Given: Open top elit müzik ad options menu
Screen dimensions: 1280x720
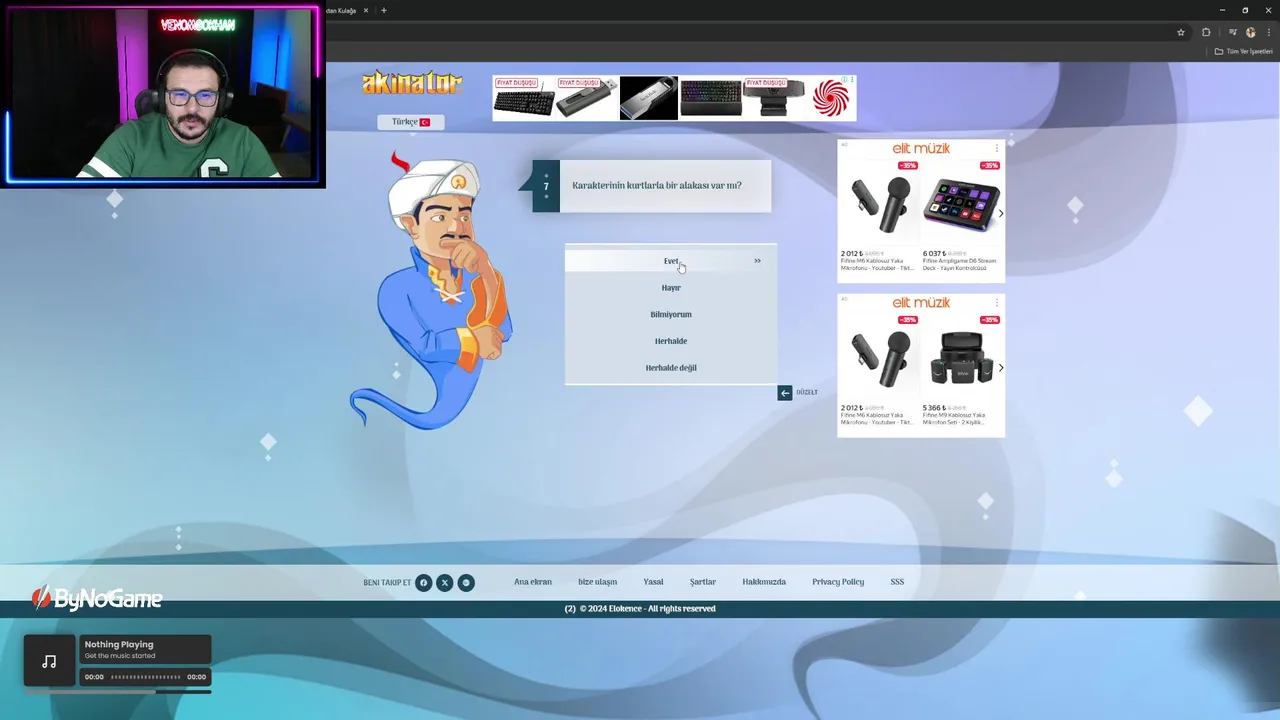Looking at the screenshot, I should (x=996, y=149).
